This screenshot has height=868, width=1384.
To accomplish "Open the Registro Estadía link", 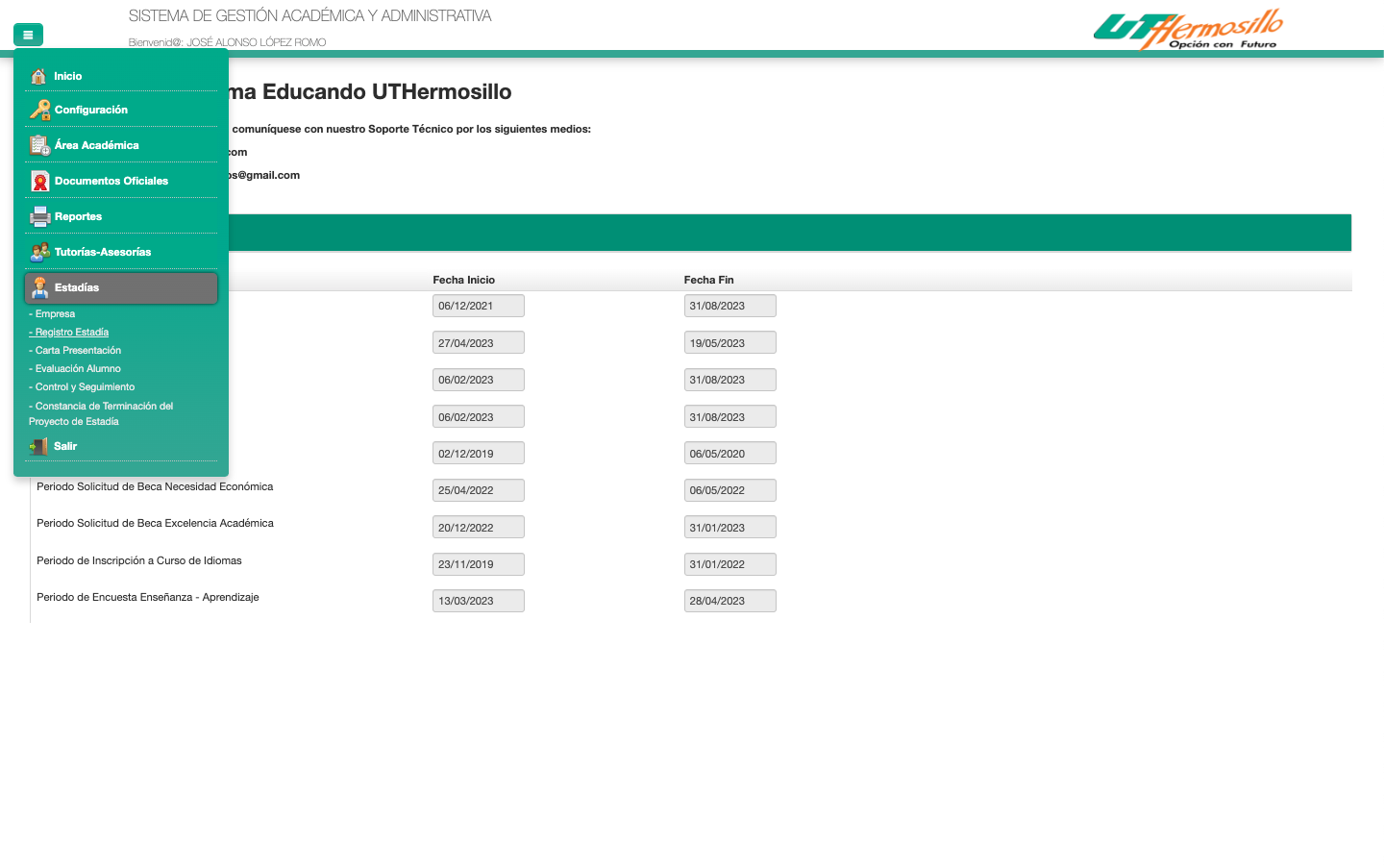I will [x=71, y=333].
